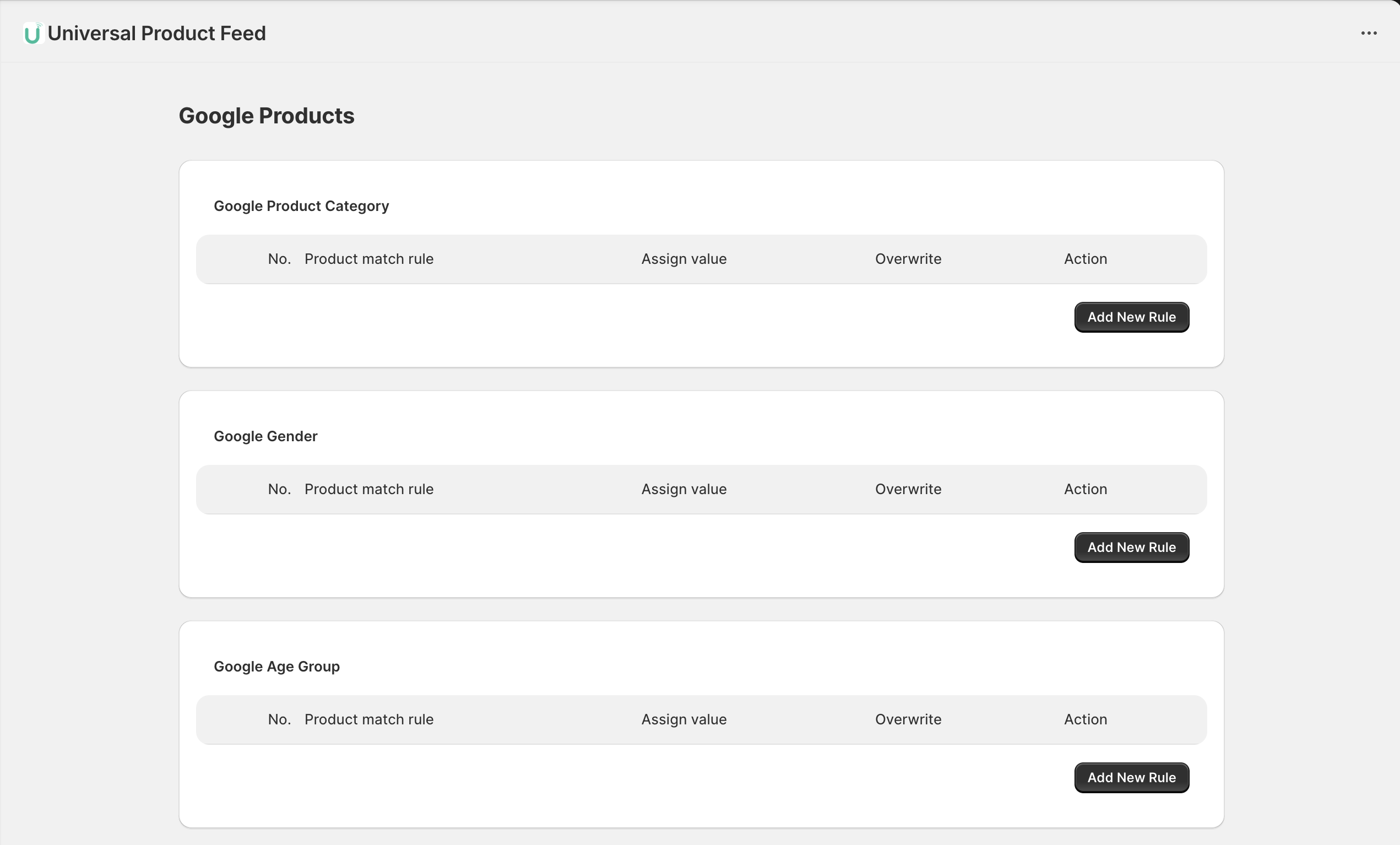Click the Google Products page title
The width and height of the screenshot is (1400, 845).
pos(267,116)
